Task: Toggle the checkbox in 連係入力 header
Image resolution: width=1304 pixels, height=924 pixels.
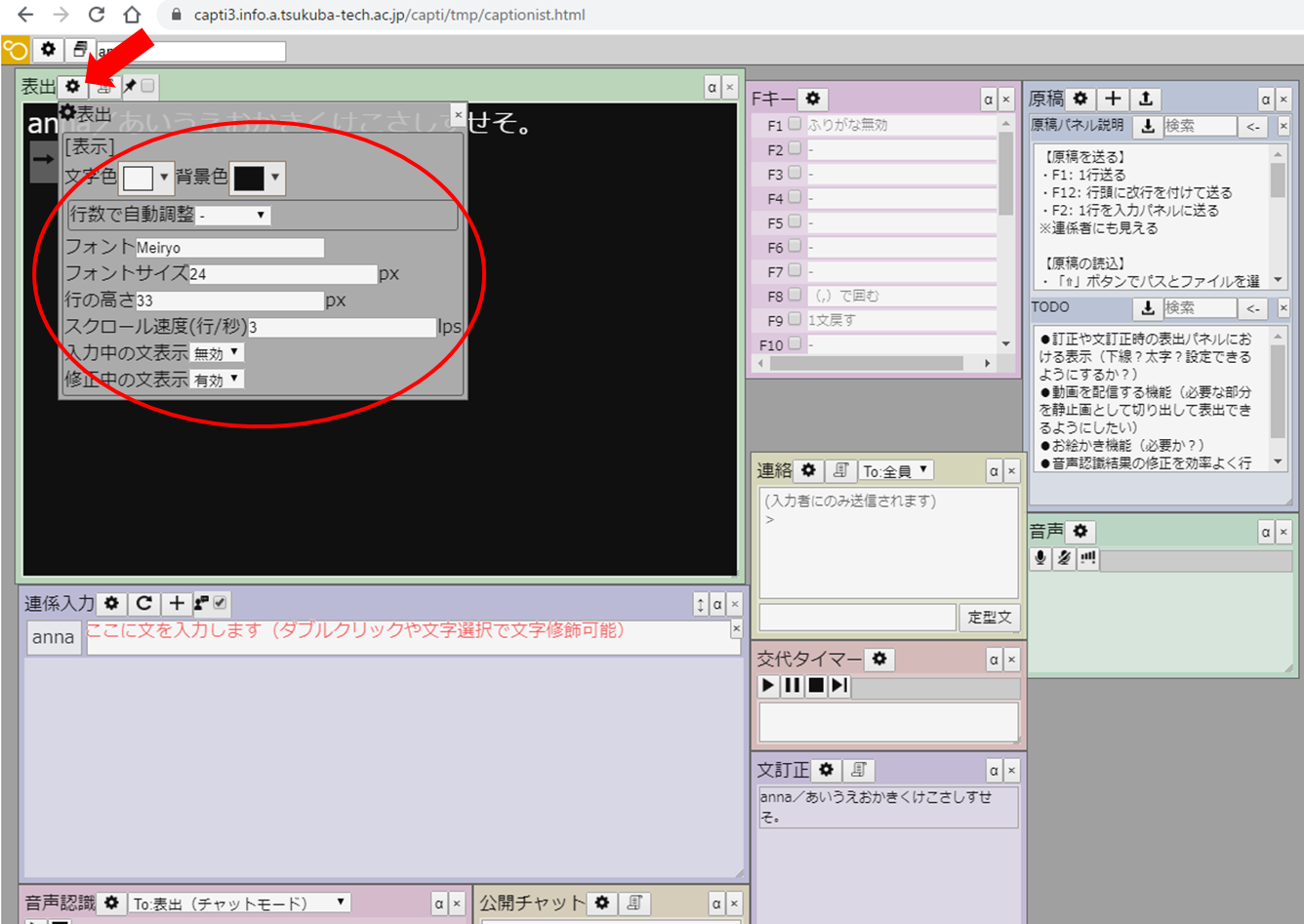Action: (x=220, y=603)
